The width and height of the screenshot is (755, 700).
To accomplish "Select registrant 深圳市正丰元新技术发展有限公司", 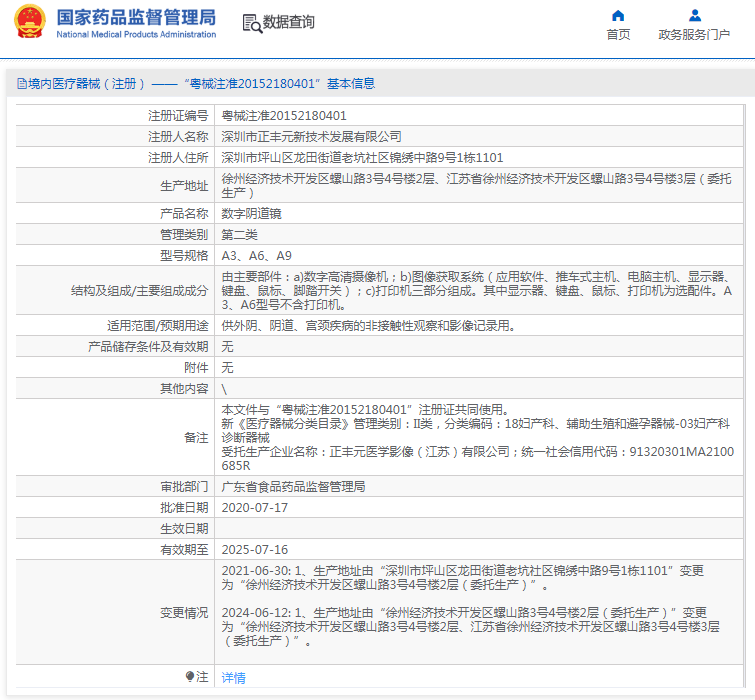I will [312, 137].
